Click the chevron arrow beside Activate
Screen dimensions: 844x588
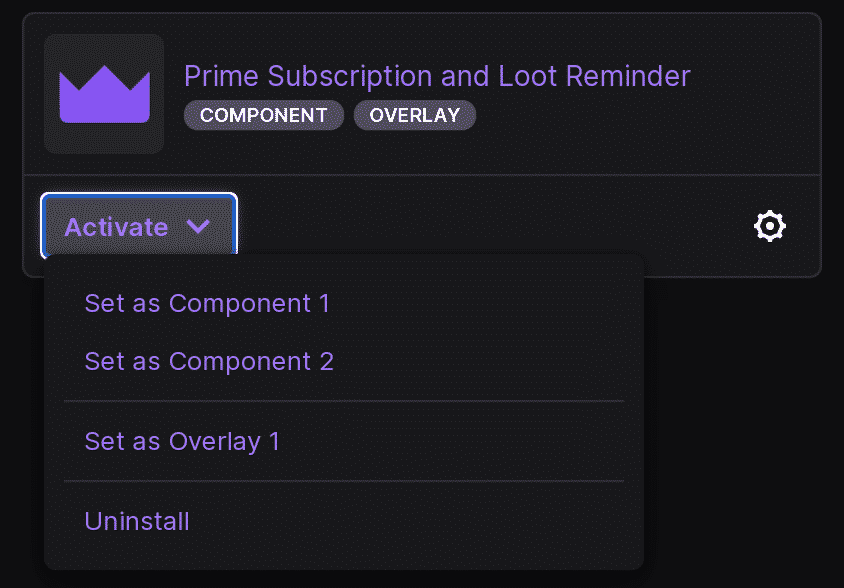pos(198,227)
